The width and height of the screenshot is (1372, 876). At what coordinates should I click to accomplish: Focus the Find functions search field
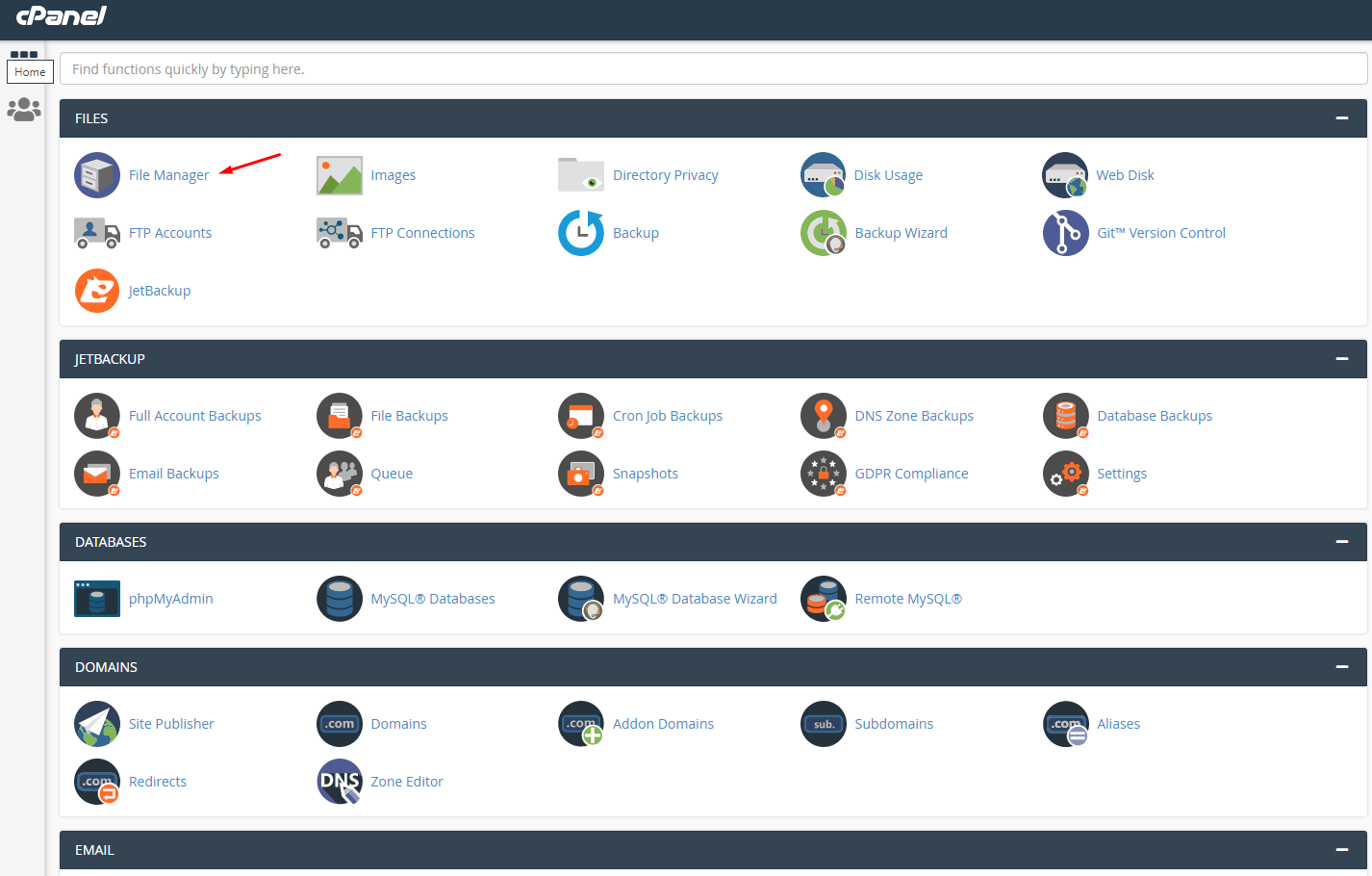pos(712,69)
